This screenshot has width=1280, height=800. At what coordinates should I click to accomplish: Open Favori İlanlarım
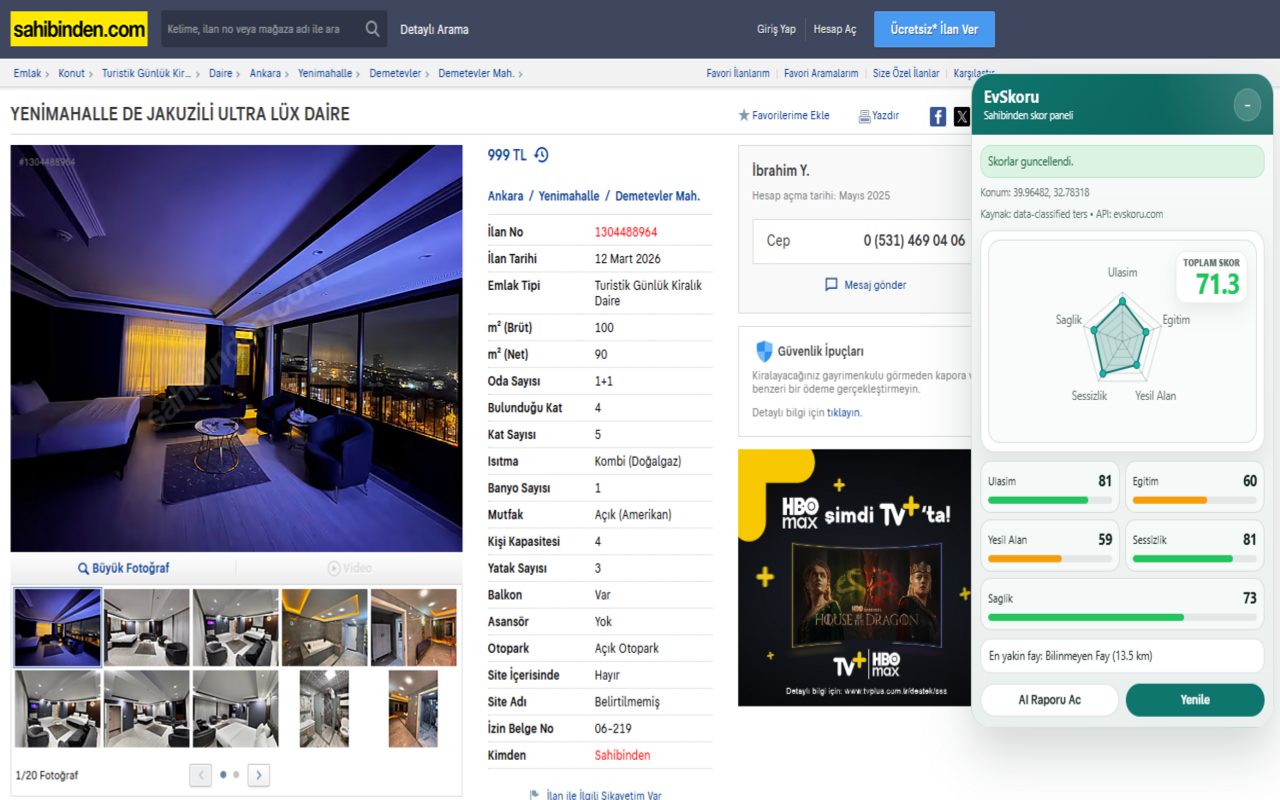click(x=738, y=73)
